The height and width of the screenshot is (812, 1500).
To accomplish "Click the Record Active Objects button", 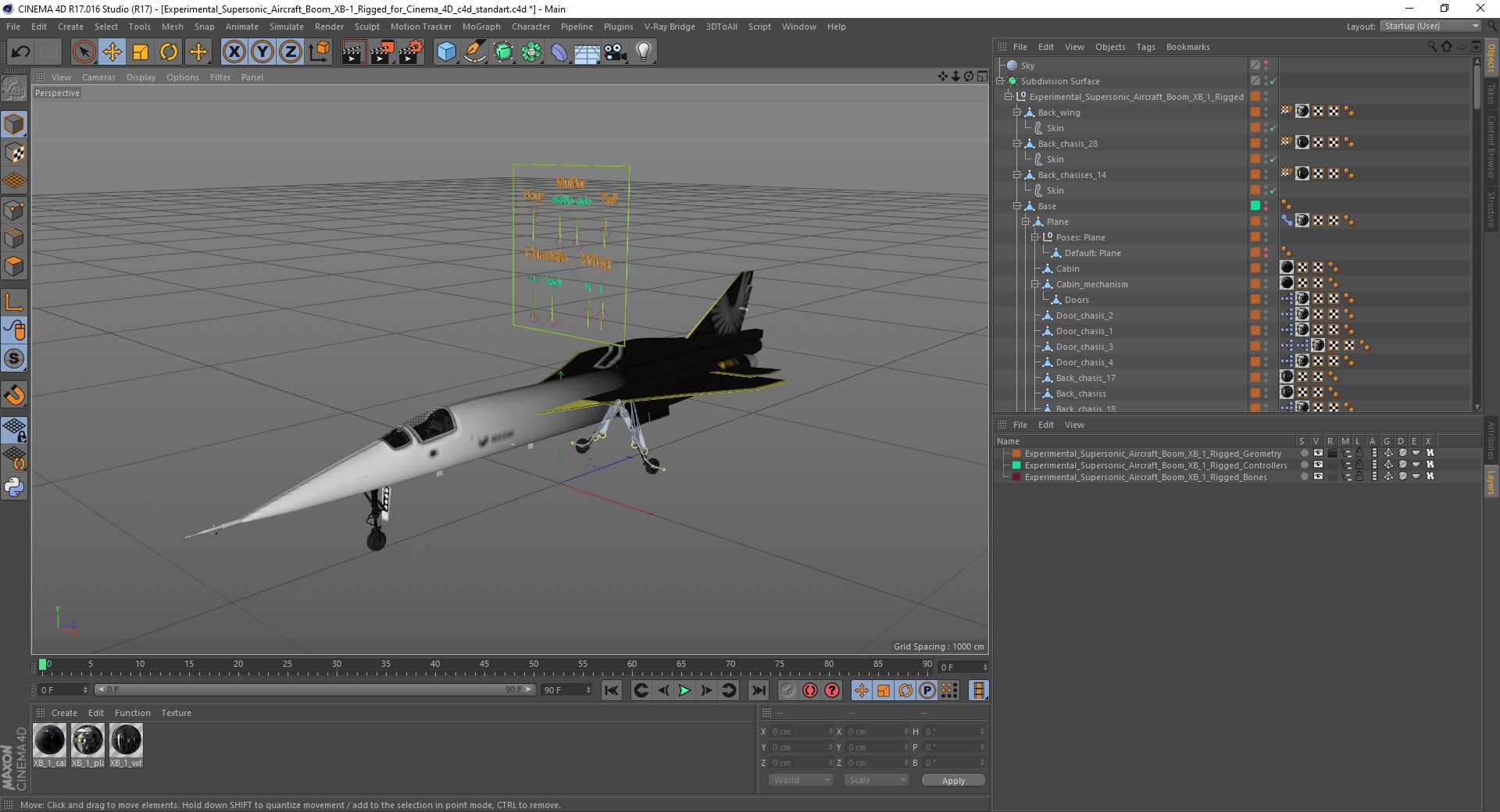I will point(787,690).
